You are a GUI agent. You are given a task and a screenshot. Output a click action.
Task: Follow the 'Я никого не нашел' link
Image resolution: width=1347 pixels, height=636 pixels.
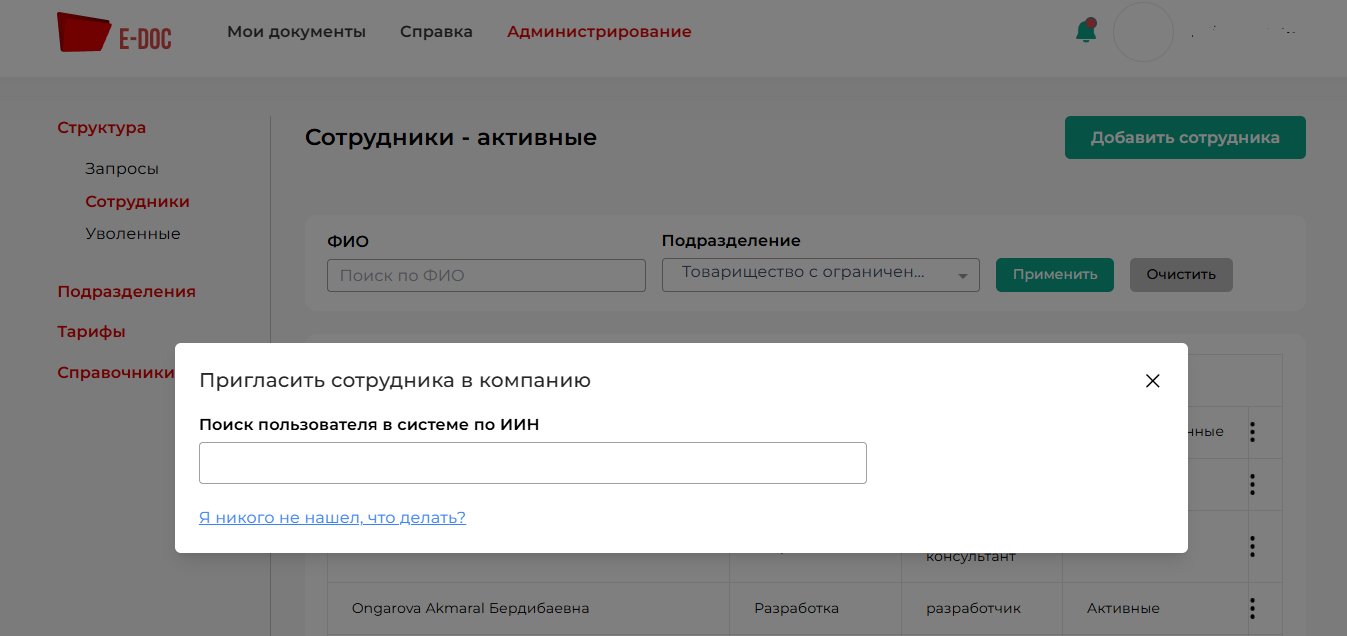[332, 518]
